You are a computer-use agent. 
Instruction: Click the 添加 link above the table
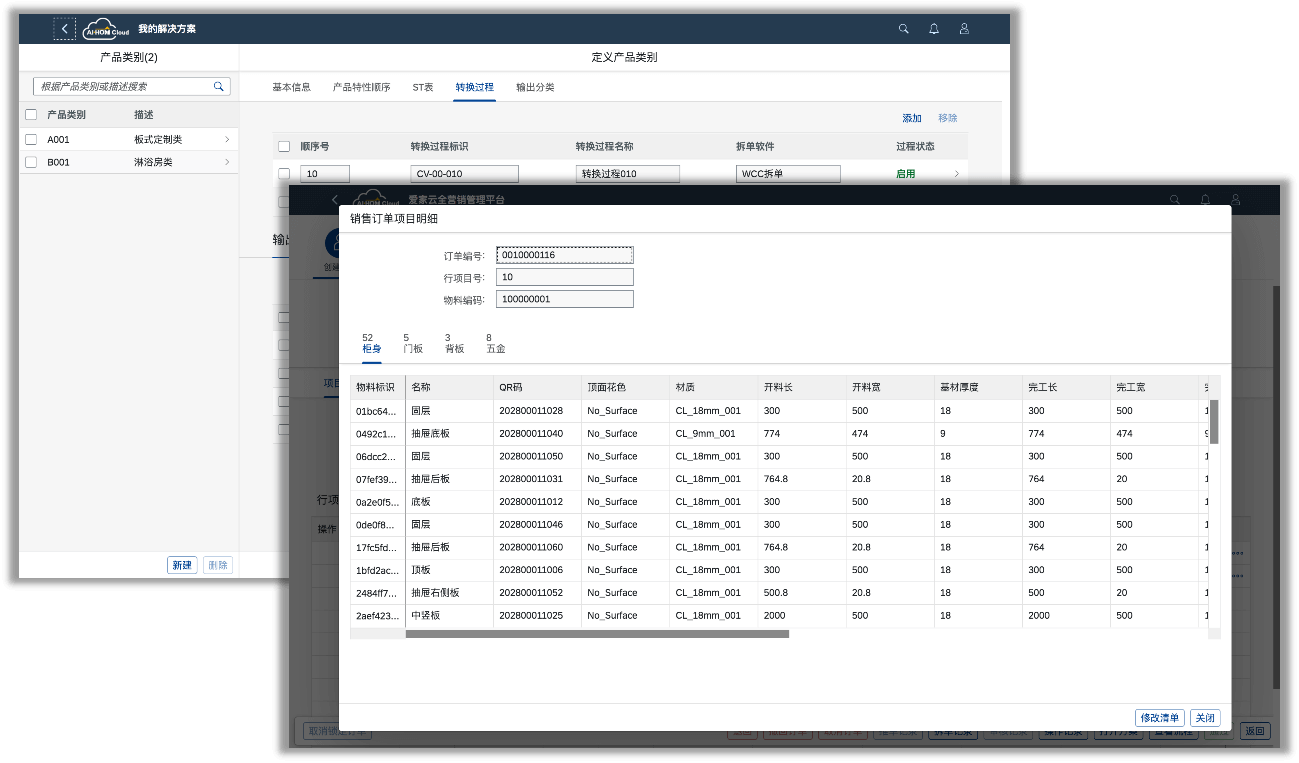click(912, 118)
